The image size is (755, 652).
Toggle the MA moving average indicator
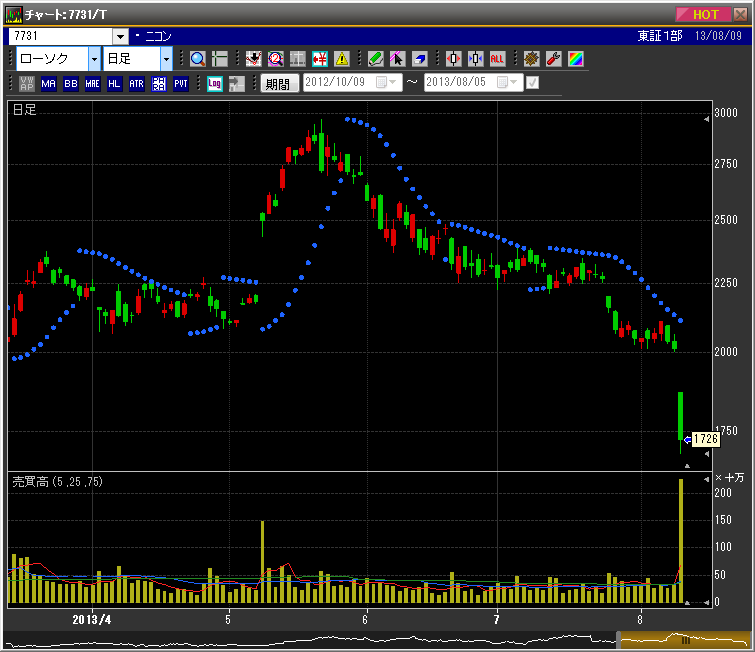tap(49, 84)
